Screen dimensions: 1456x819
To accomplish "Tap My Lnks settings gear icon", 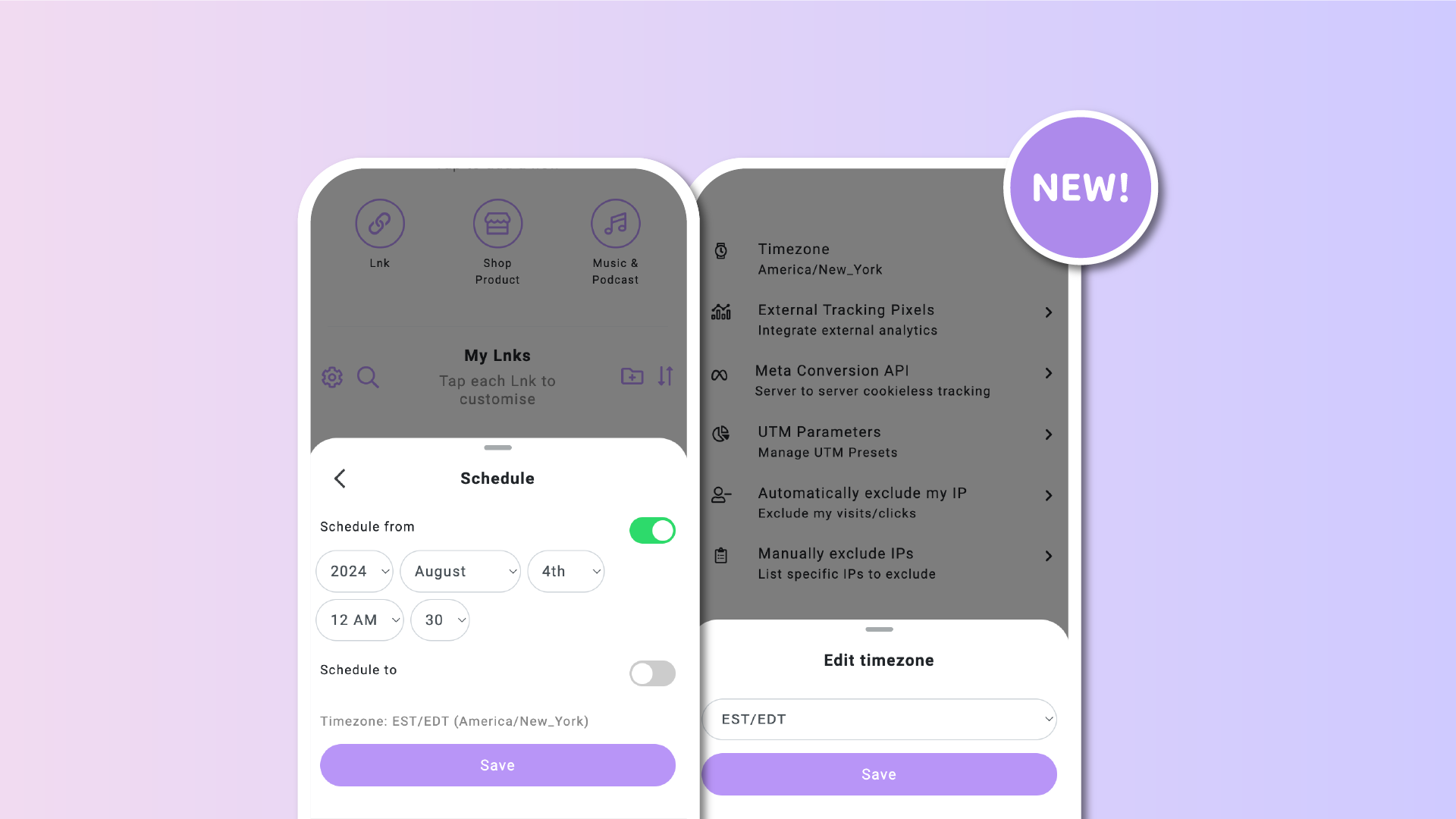I will 331,376.
